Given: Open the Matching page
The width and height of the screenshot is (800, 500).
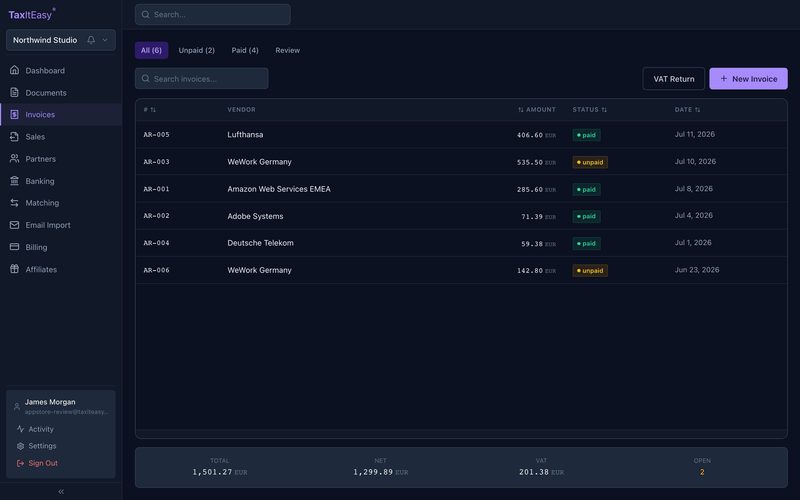Looking at the screenshot, I should pyautogui.click(x=61, y=203).
